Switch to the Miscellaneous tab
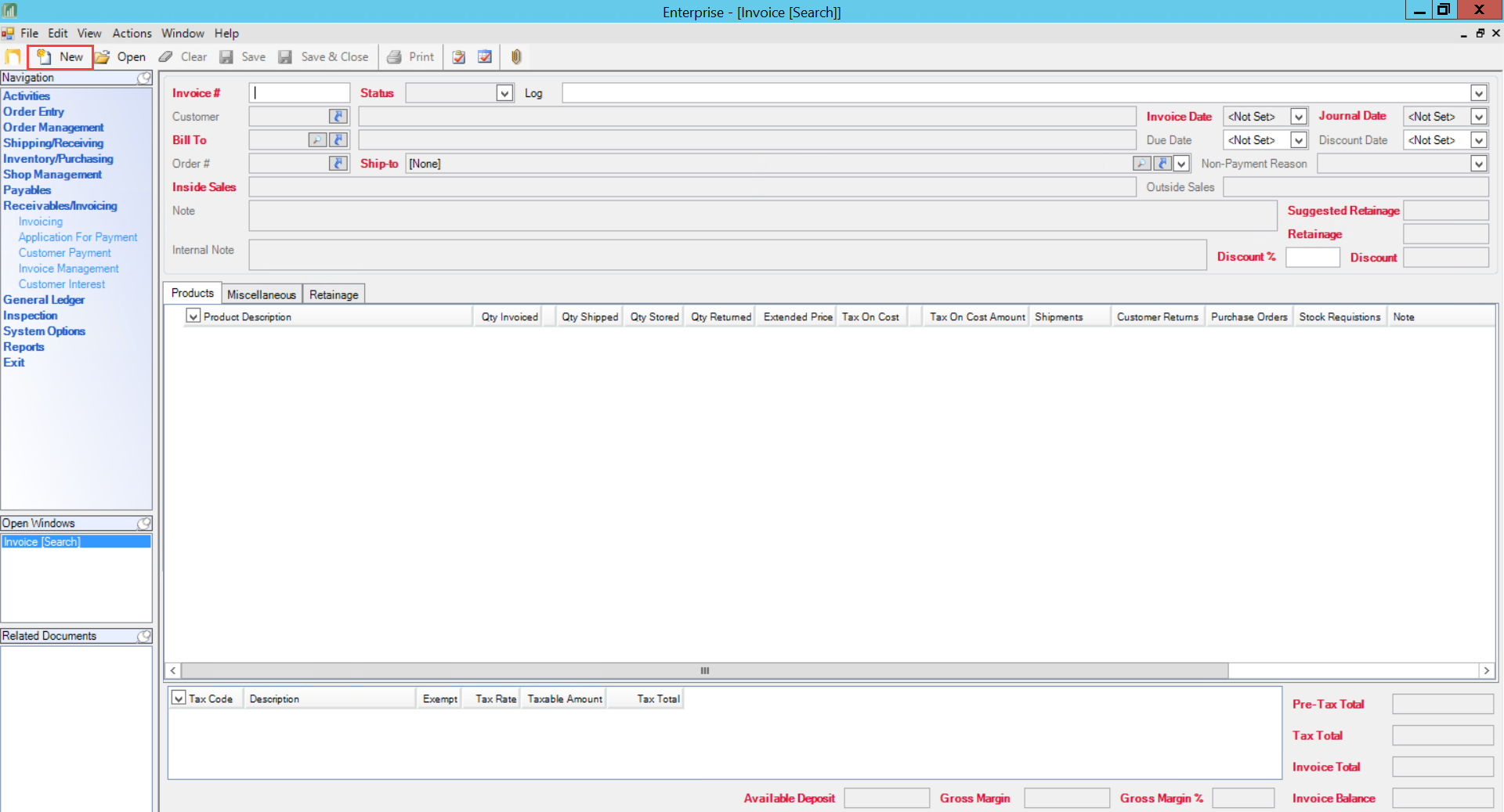Screen dimensions: 1504x812 [x=262, y=294]
